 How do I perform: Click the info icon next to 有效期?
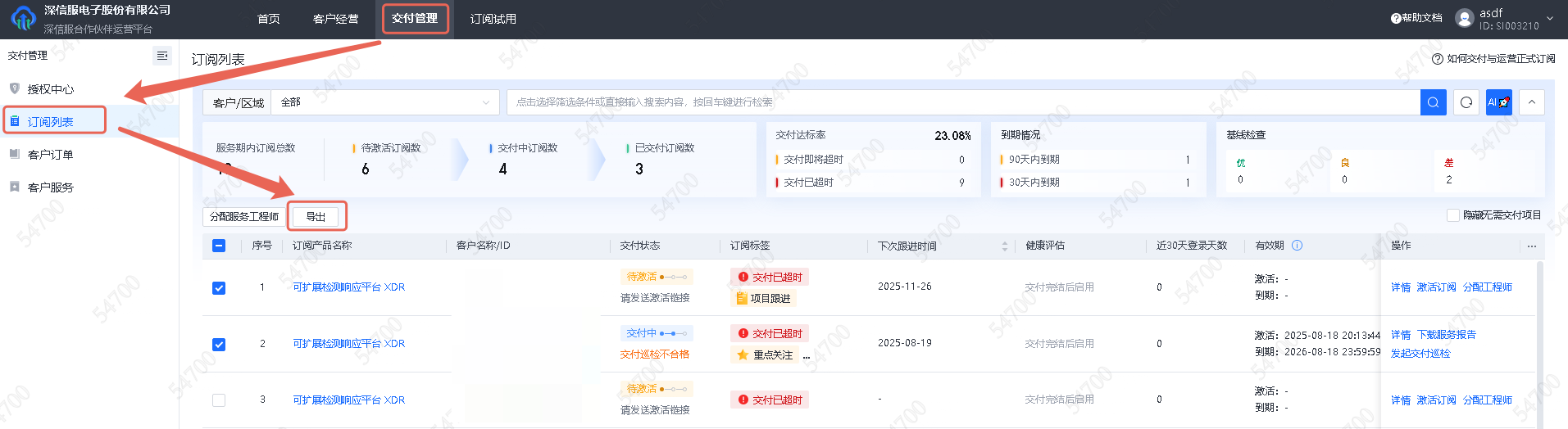pyautogui.click(x=1298, y=246)
